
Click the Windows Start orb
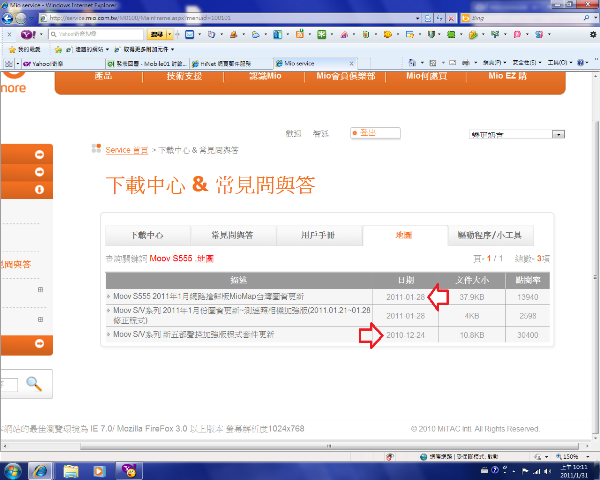click(x=13, y=471)
